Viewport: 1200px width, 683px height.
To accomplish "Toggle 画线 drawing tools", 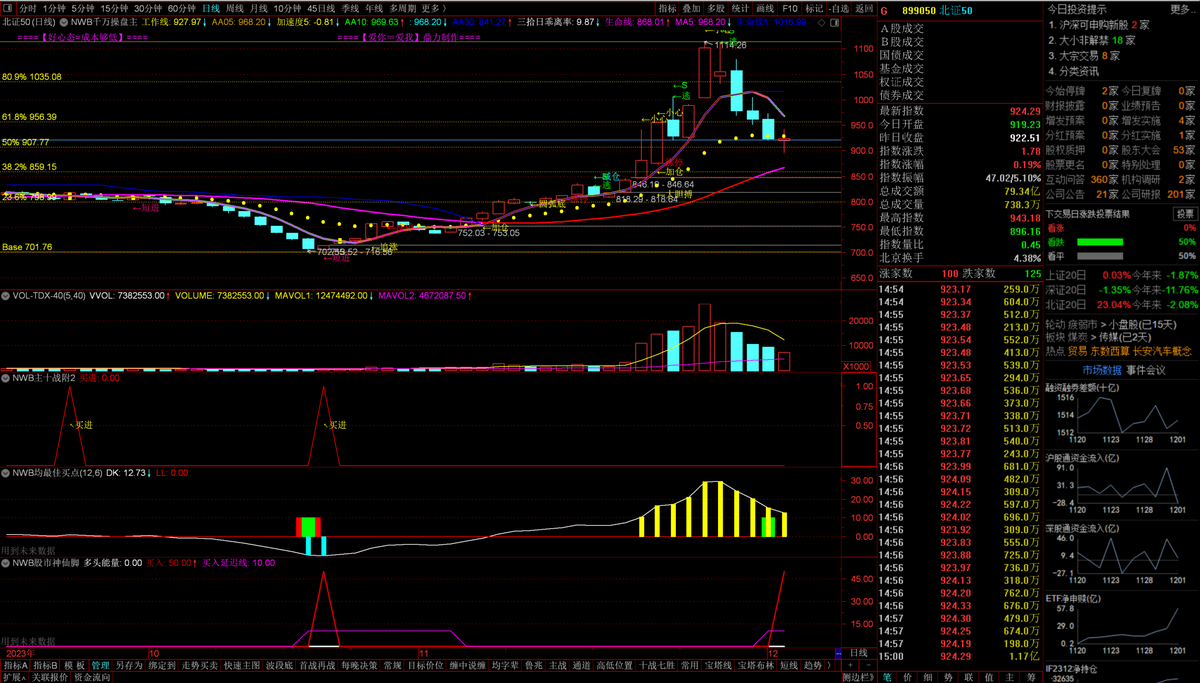I will (x=765, y=7).
